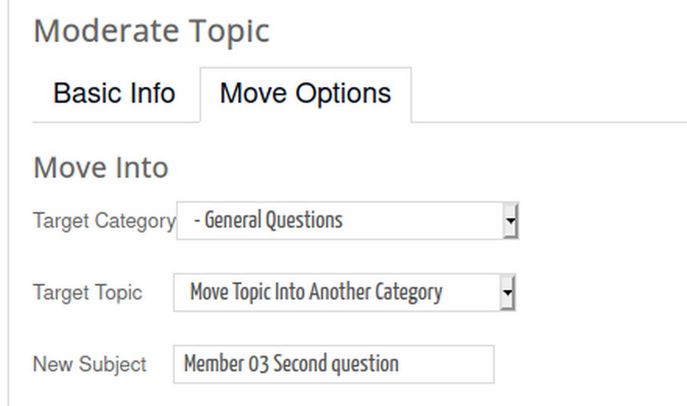This screenshot has width=687, height=406.
Task: Click the Move Into section heading
Action: [100, 167]
